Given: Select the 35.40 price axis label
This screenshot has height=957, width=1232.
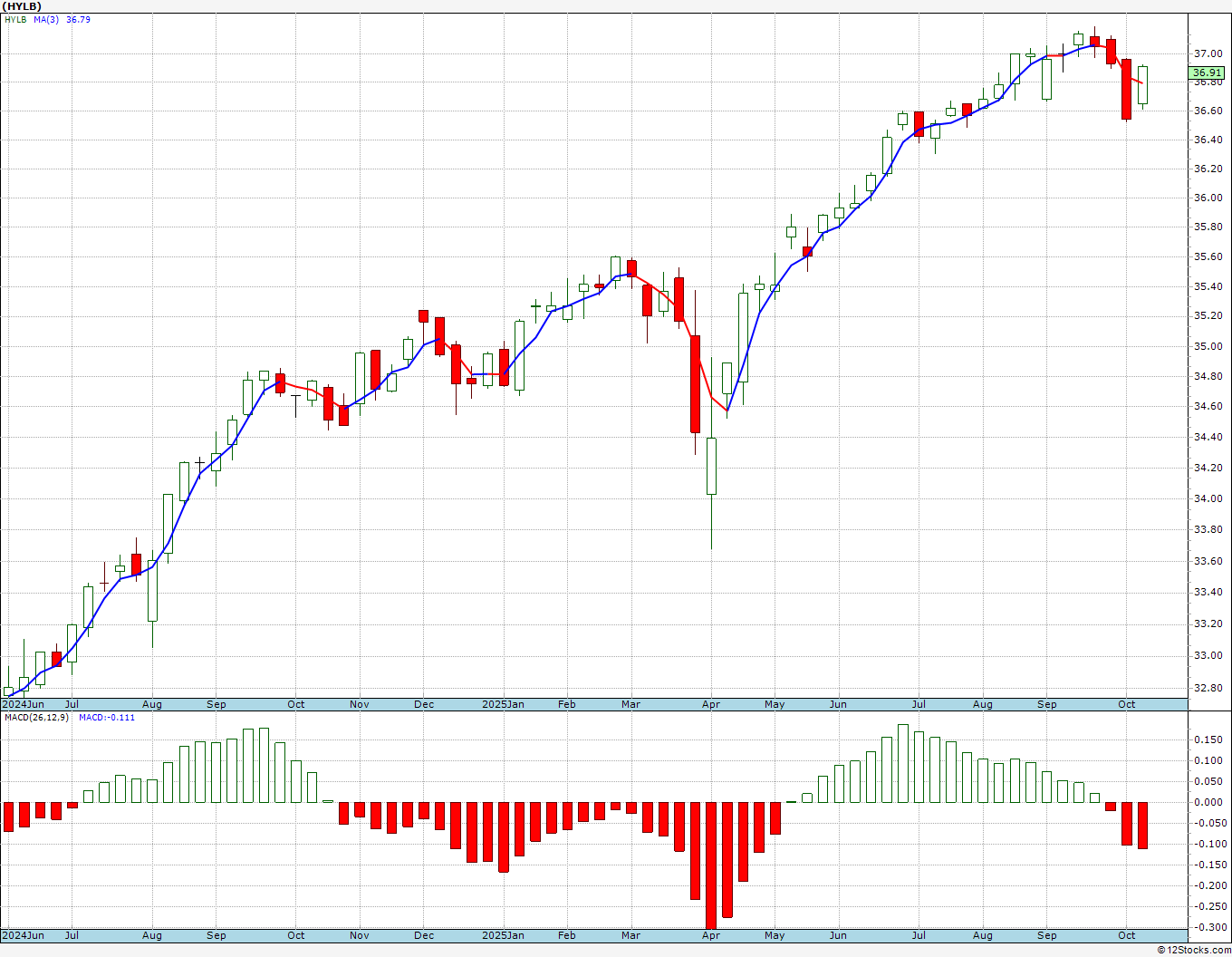Looking at the screenshot, I should pos(1207,287).
